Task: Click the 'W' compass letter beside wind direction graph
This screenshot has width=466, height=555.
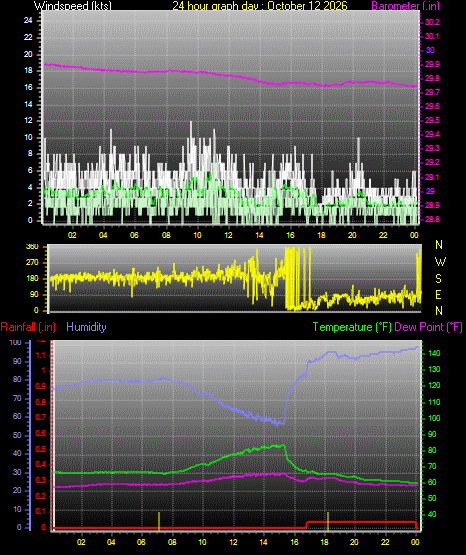Action: pos(440,262)
